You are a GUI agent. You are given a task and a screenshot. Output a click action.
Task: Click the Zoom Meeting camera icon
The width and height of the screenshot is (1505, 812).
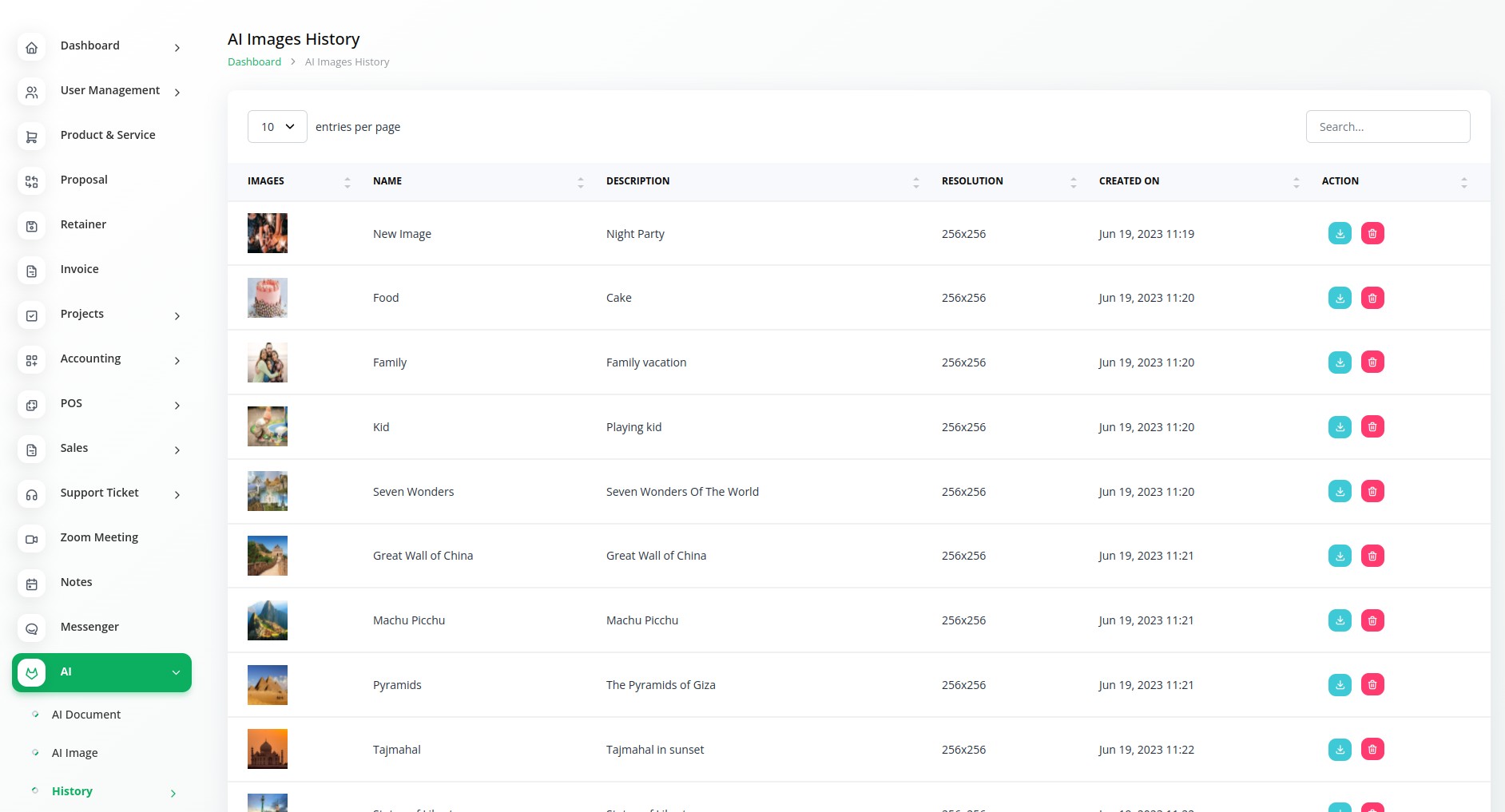[x=32, y=539]
